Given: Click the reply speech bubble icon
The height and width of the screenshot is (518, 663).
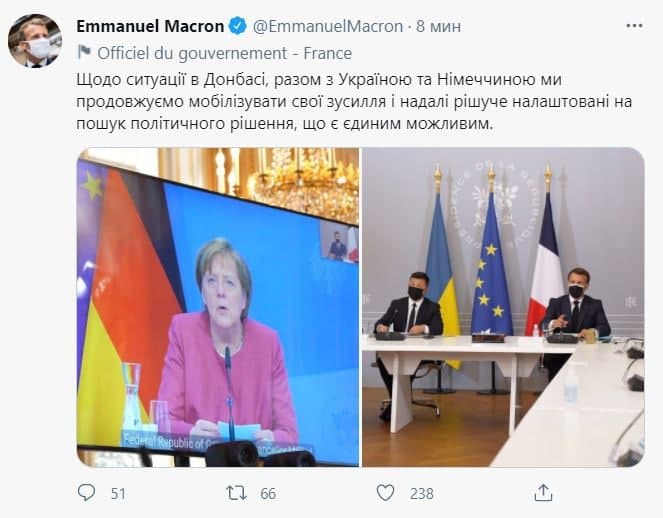Looking at the screenshot, I should click(87, 493).
